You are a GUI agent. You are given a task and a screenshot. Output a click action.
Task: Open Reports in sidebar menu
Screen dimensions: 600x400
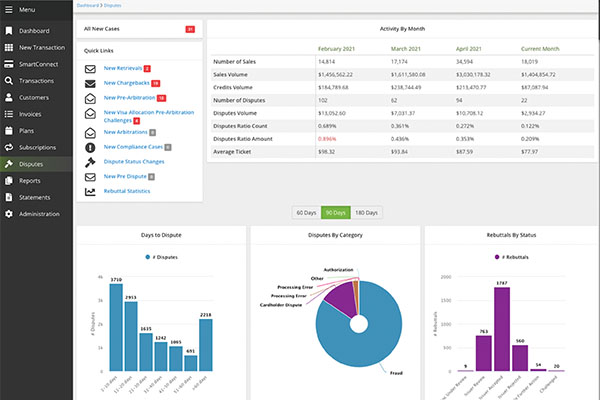pos(30,181)
